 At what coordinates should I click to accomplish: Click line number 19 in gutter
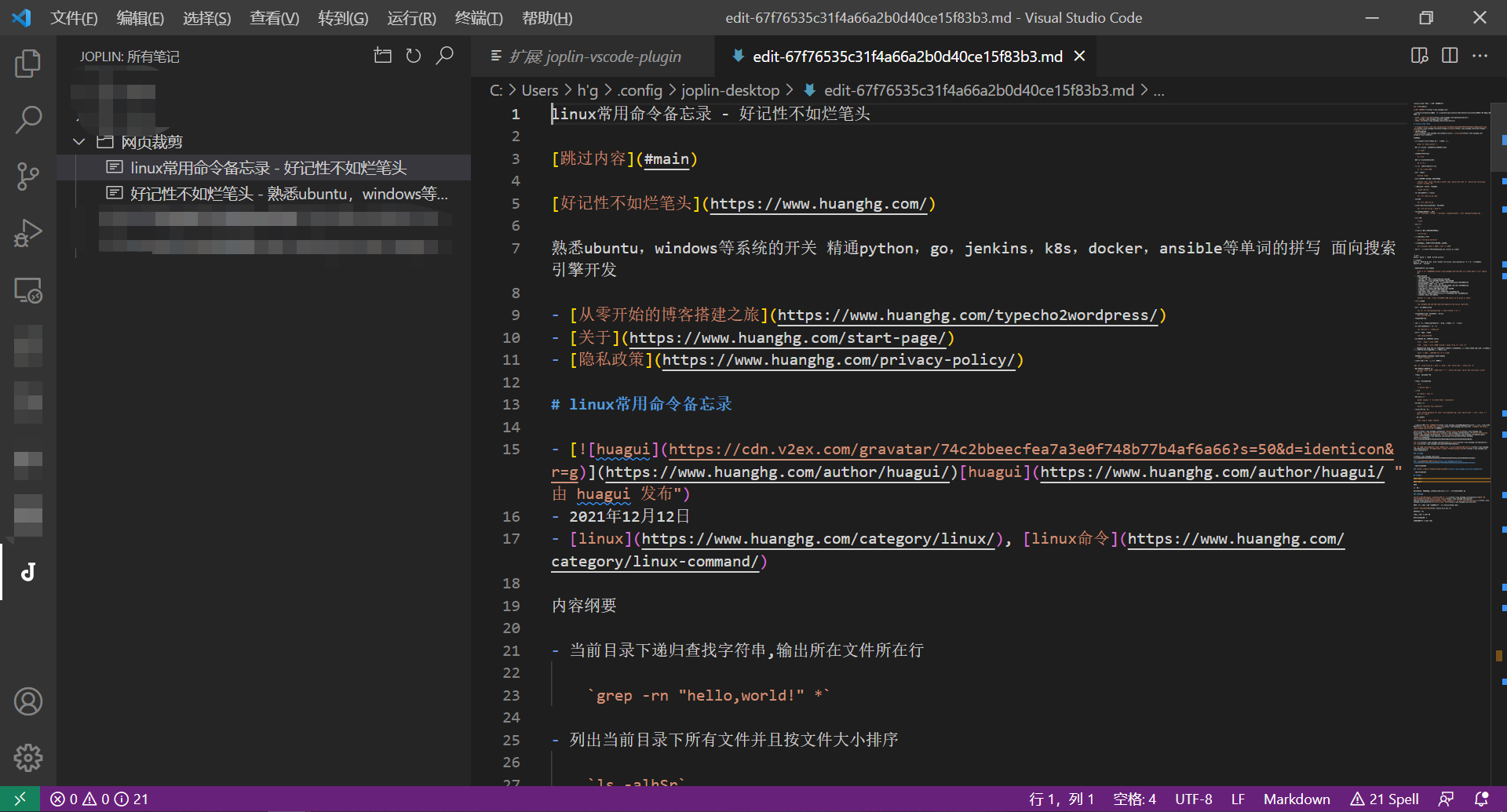[511, 606]
